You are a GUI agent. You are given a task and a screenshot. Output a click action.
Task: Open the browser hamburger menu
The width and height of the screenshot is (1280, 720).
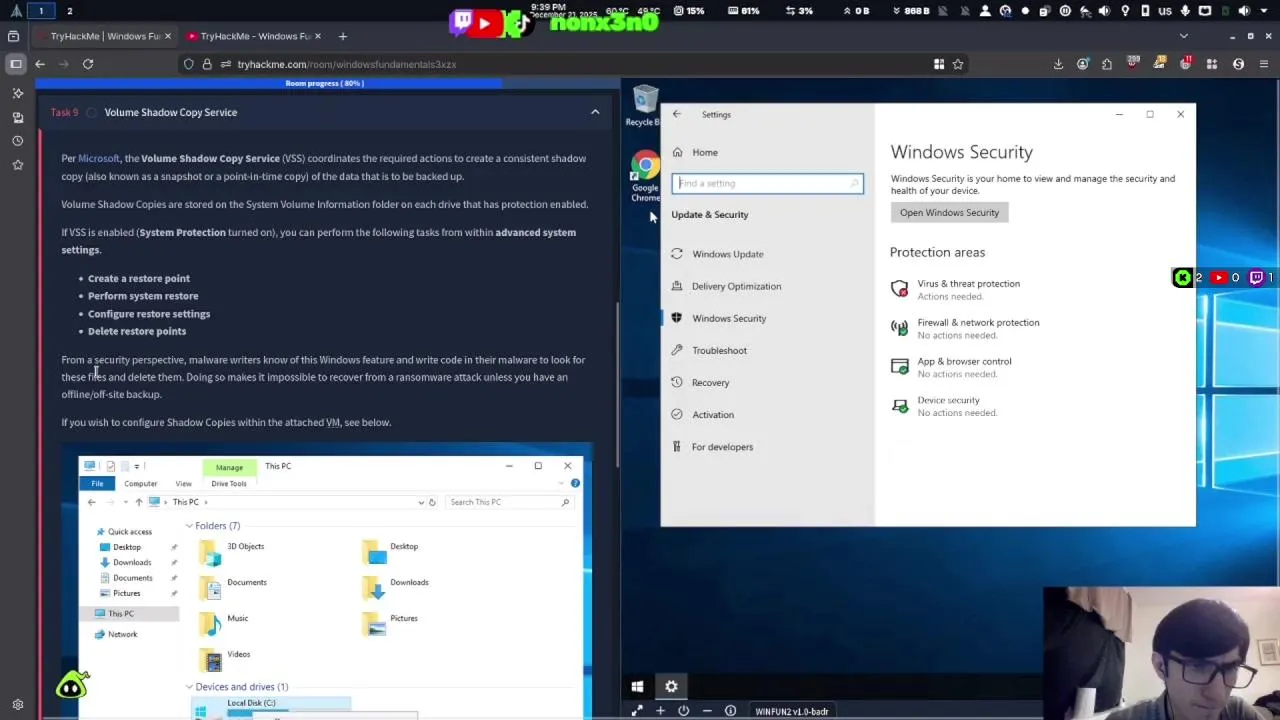click(x=1264, y=64)
